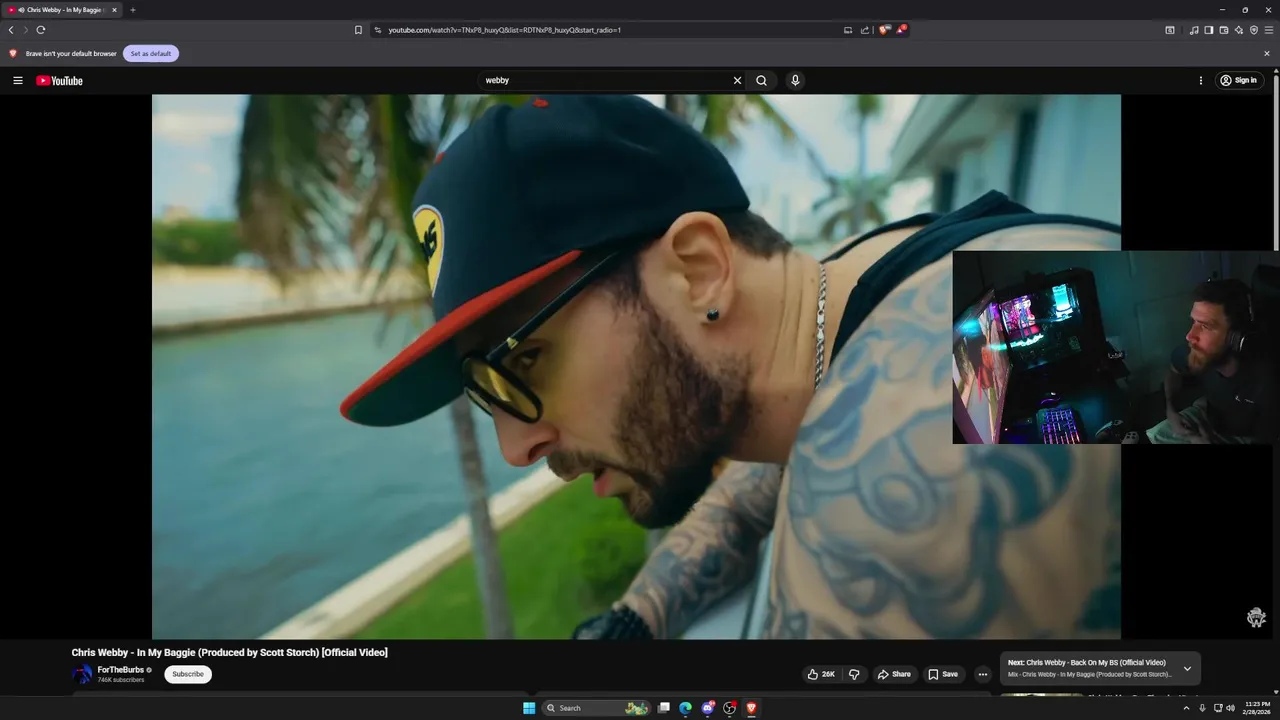The height and width of the screenshot is (720, 1280).
Task: Open the media cast icon in address bar
Action: click(x=848, y=30)
